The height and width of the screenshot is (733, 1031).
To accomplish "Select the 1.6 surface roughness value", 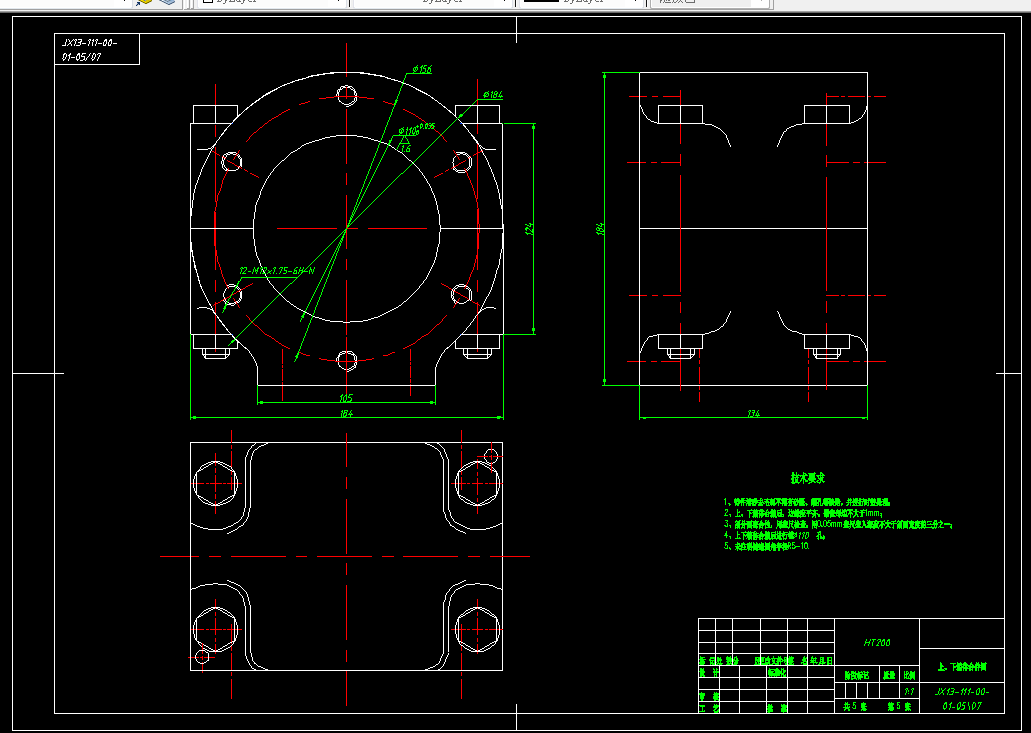I will click(x=405, y=149).
